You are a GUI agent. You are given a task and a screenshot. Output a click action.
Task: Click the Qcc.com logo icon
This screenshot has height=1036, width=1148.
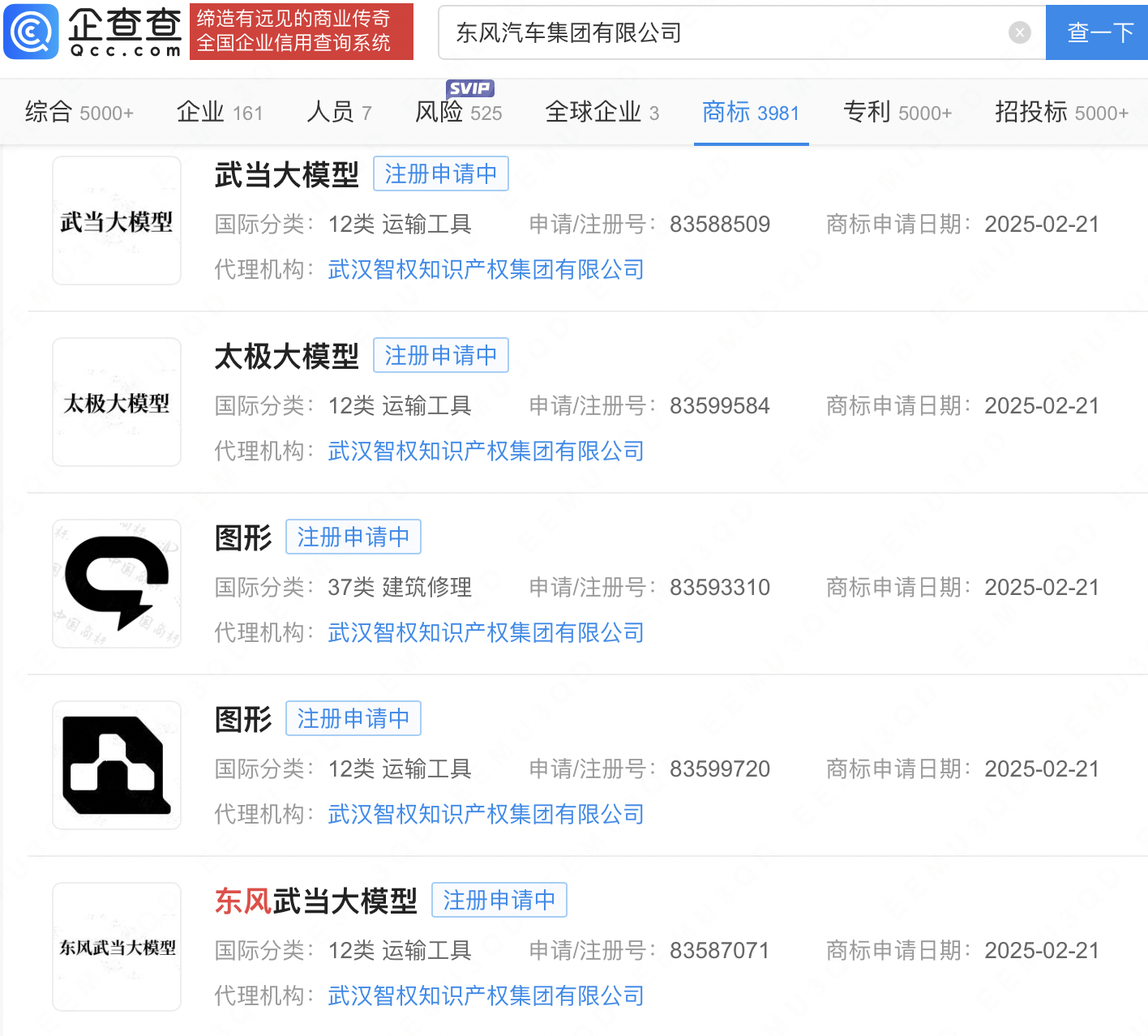pos(32,32)
